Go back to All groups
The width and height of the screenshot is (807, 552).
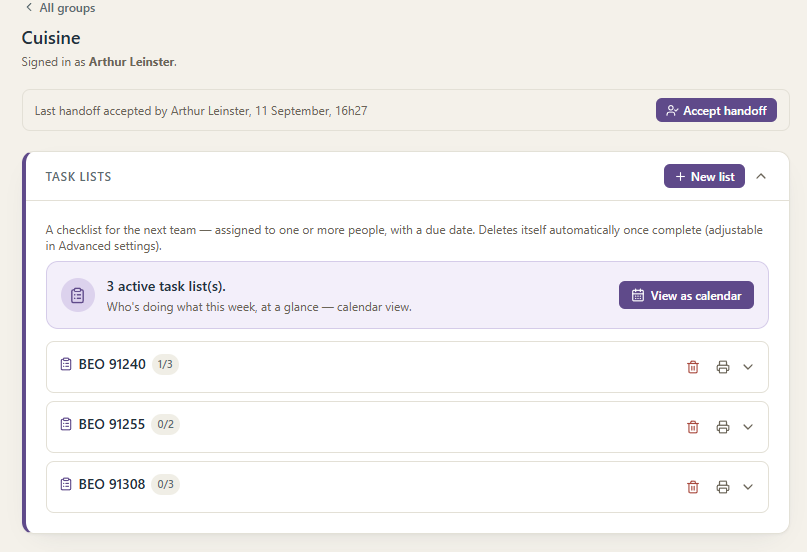(x=61, y=8)
